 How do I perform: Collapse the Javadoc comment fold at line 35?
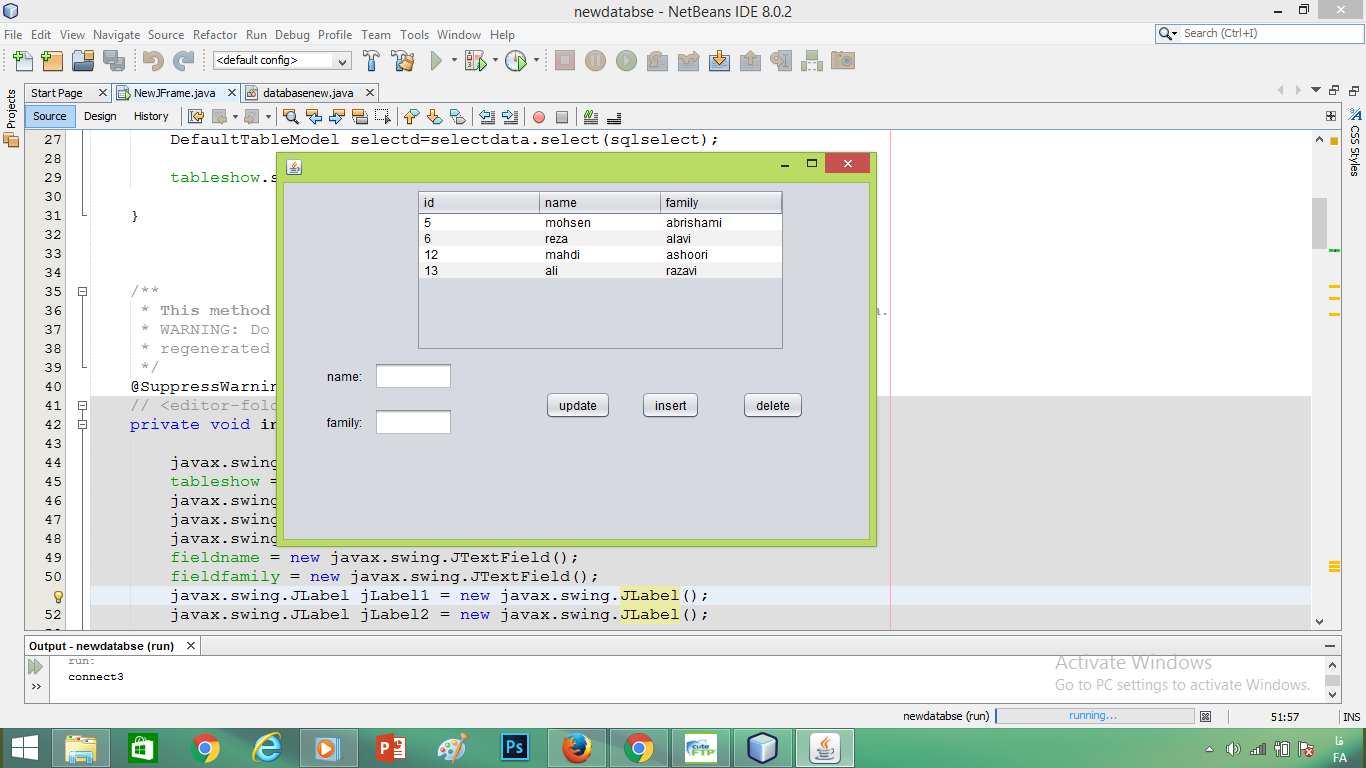point(82,292)
